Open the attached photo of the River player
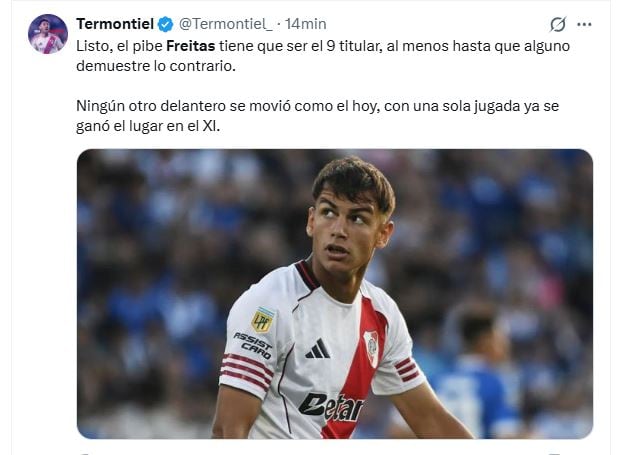This screenshot has width=626, height=455. [335, 294]
